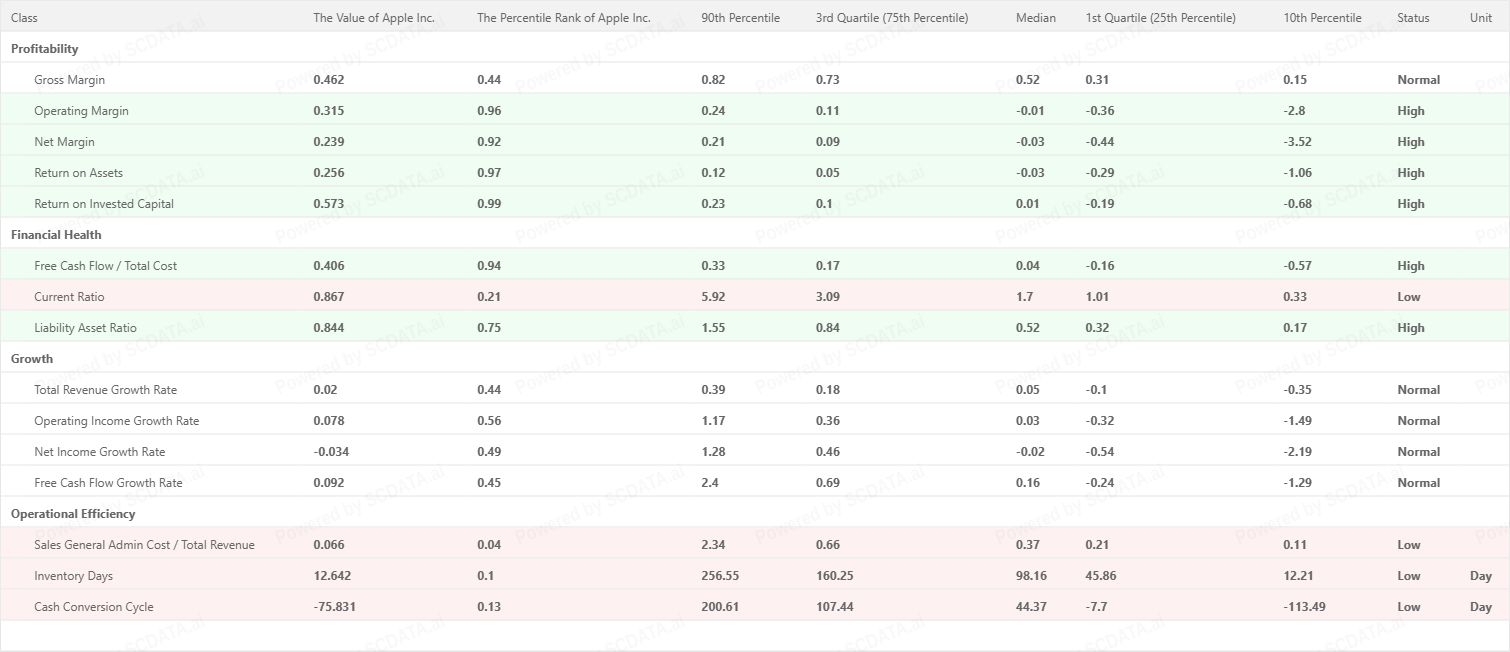Select the Net Income Growth Rate row
1510x652 pixels.
coord(99,452)
